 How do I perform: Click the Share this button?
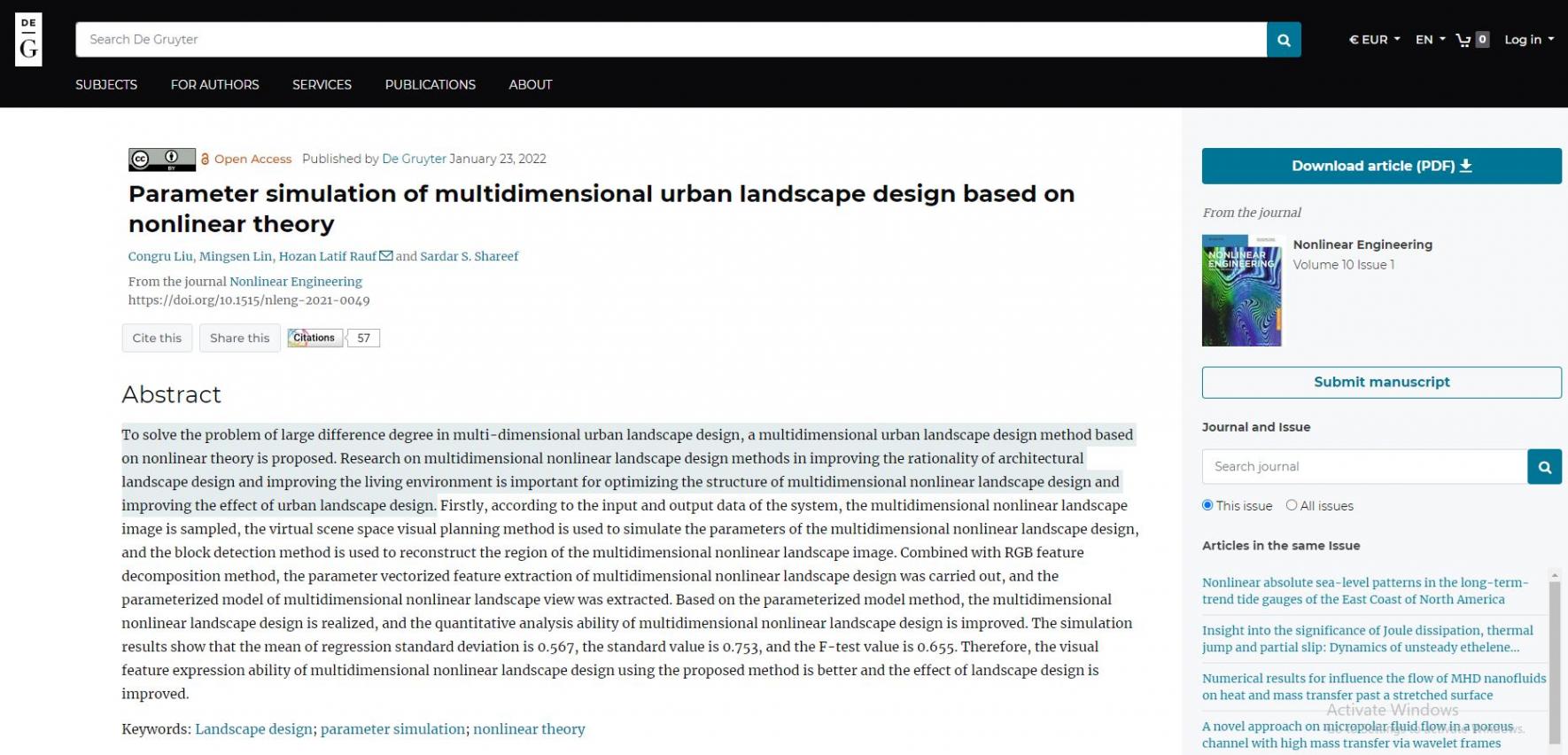point(239,338)
